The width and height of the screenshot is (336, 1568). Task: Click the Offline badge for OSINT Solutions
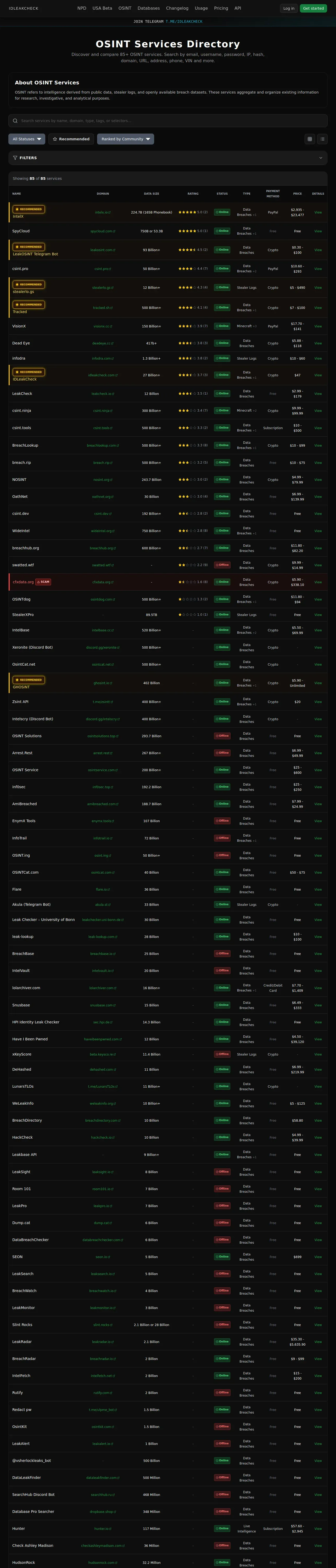tap(222, 736)
